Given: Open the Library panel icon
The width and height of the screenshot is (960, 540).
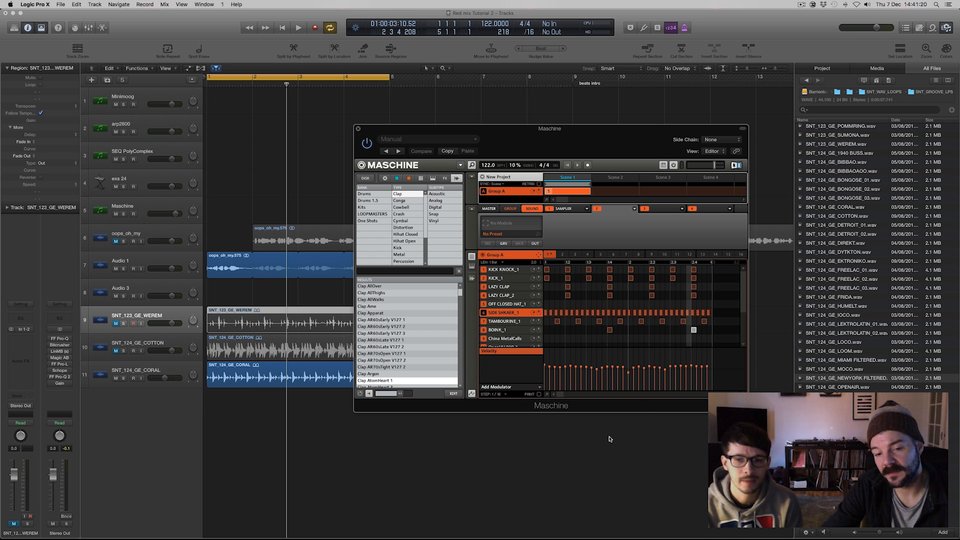Looking at the screenshot, I should coord(14,28).
